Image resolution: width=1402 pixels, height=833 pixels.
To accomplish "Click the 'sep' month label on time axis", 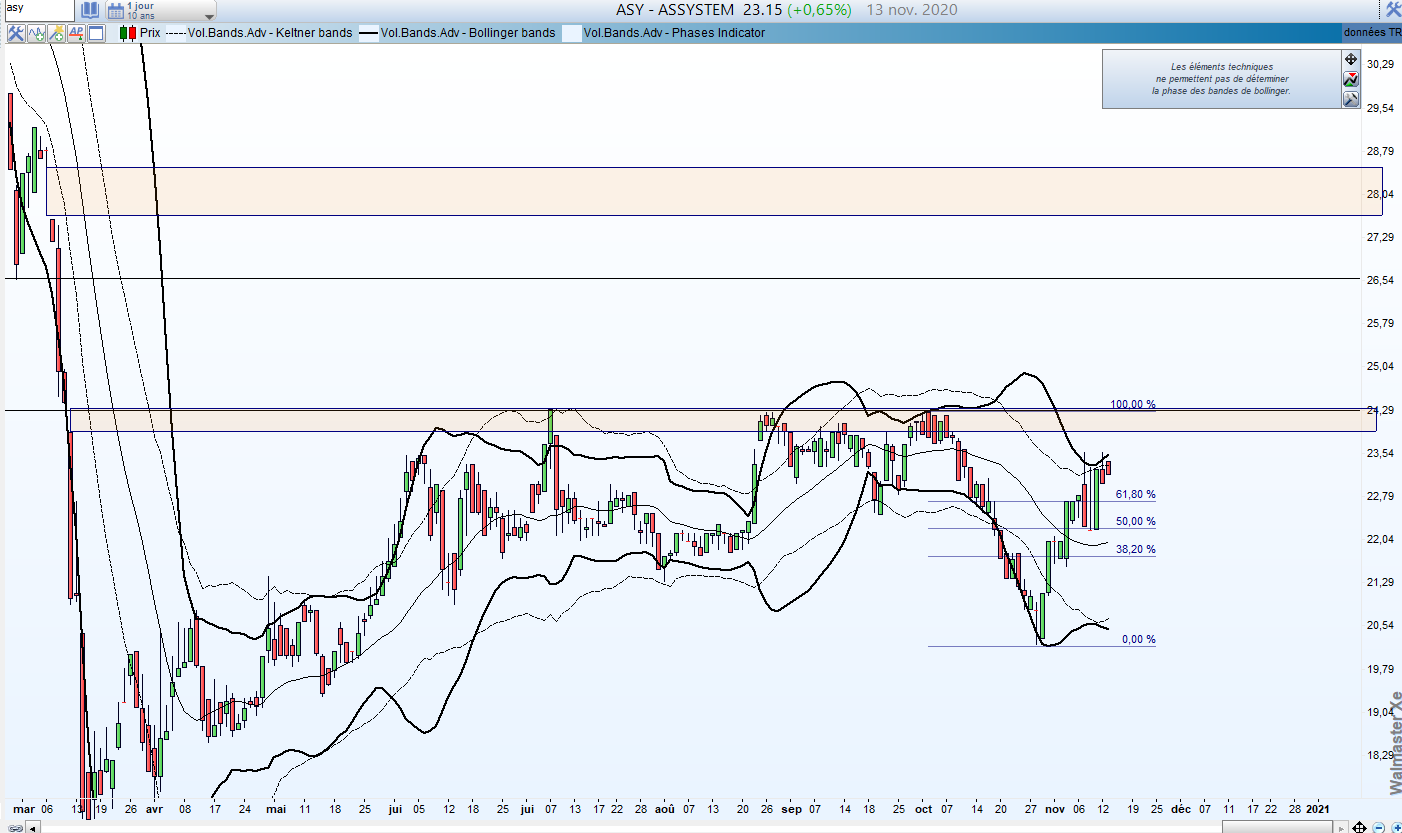I will coord(792,808).
